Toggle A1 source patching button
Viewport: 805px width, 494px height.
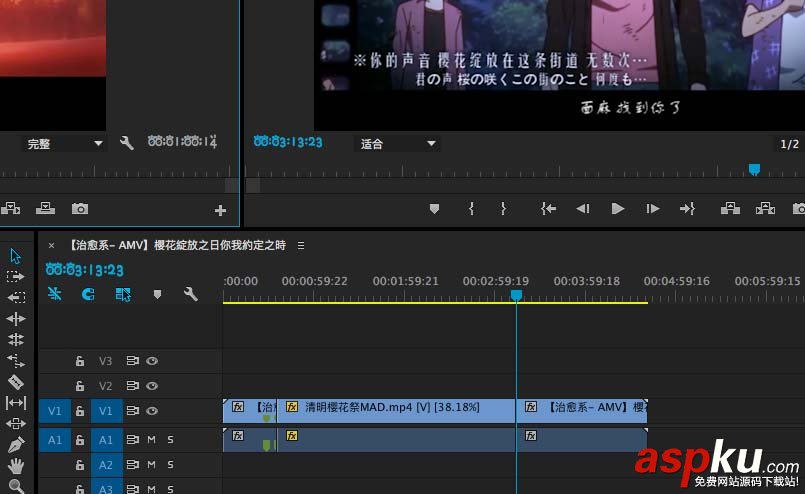pyautogui.click(x=55, y=440)
